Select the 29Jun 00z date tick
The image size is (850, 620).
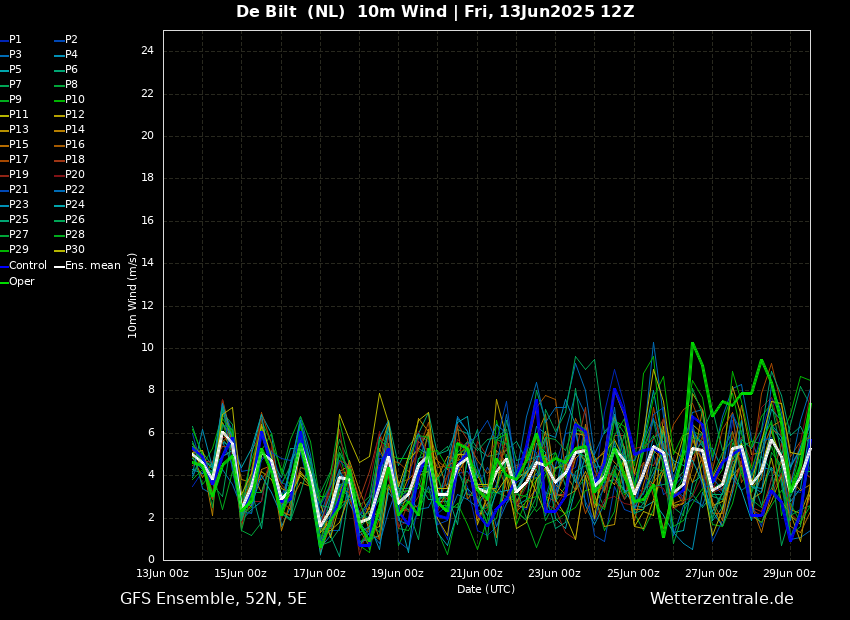pos(789,574)
